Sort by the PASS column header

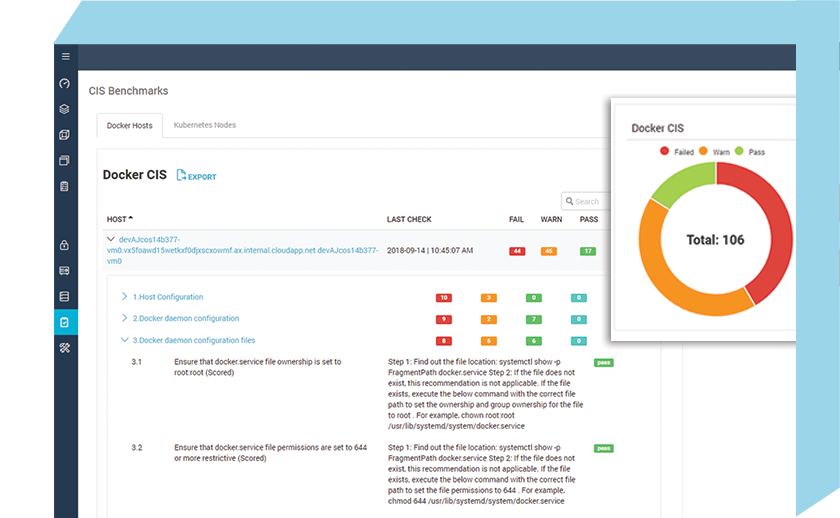pyautogui.click(x=589, y=219)
